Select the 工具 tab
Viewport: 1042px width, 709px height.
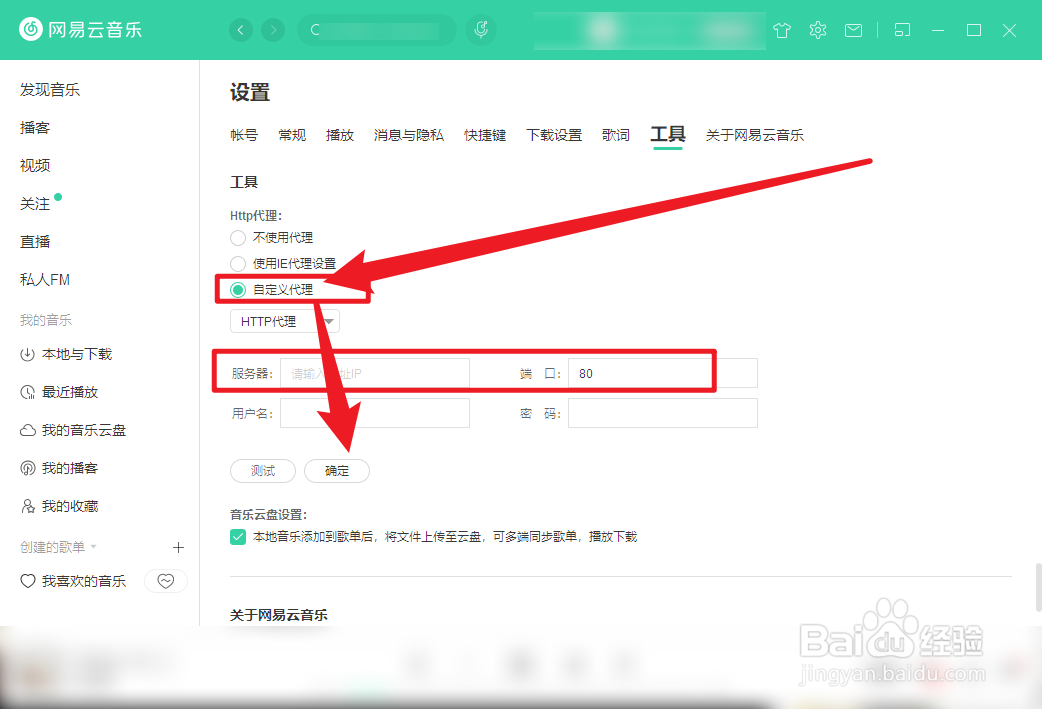668,135
